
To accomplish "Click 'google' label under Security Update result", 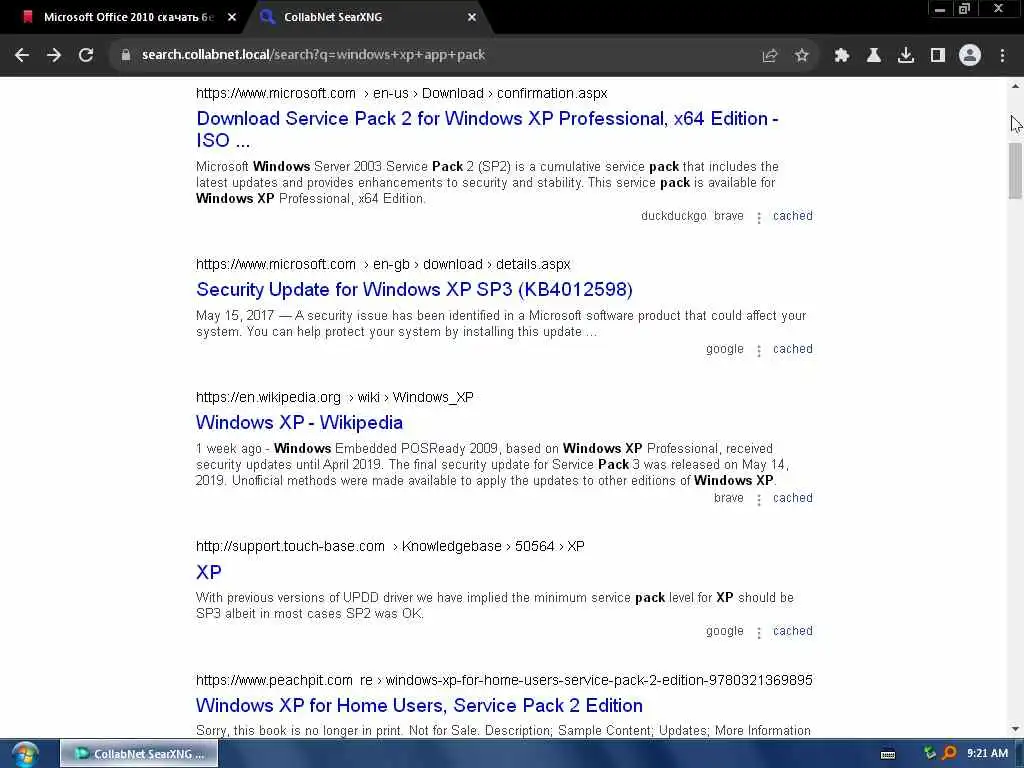I will coord(725,349).
